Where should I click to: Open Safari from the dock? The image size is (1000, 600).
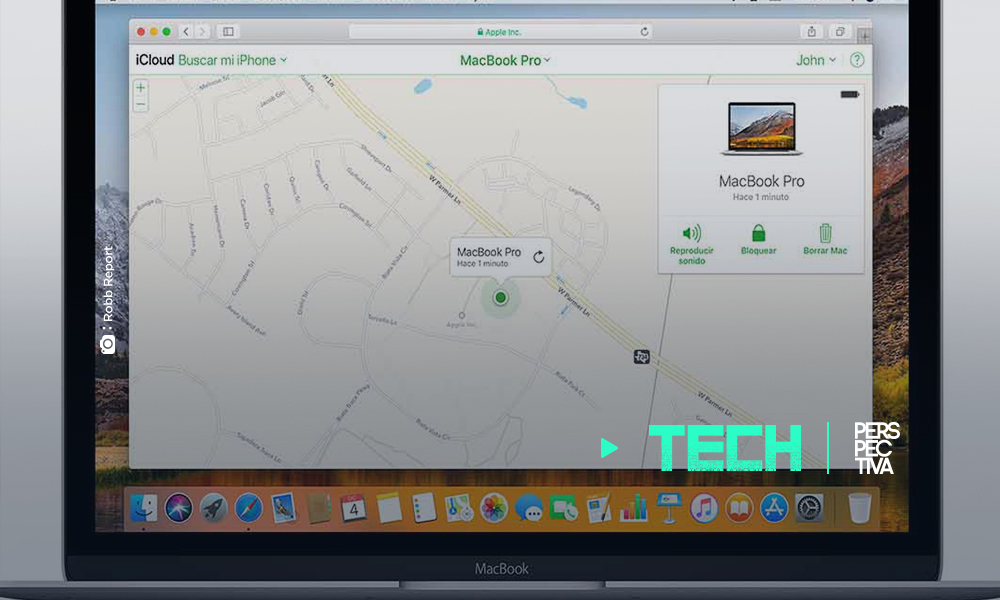click(248, 508)
